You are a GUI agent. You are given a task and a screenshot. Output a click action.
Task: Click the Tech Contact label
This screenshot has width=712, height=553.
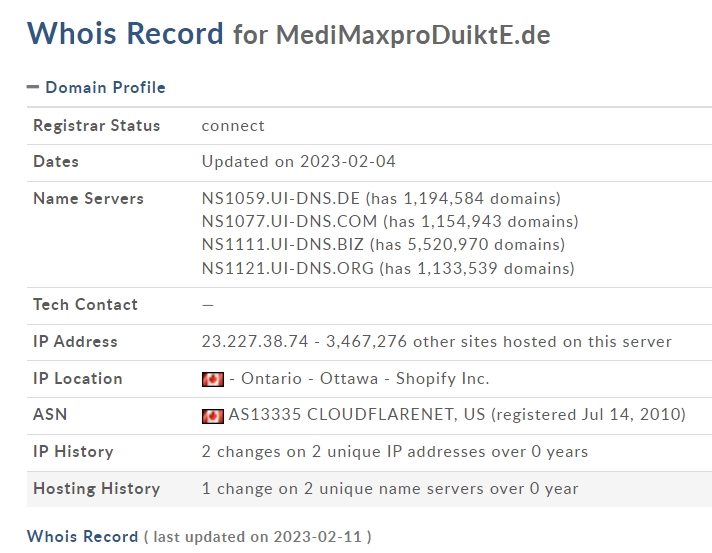coord(85,304)
